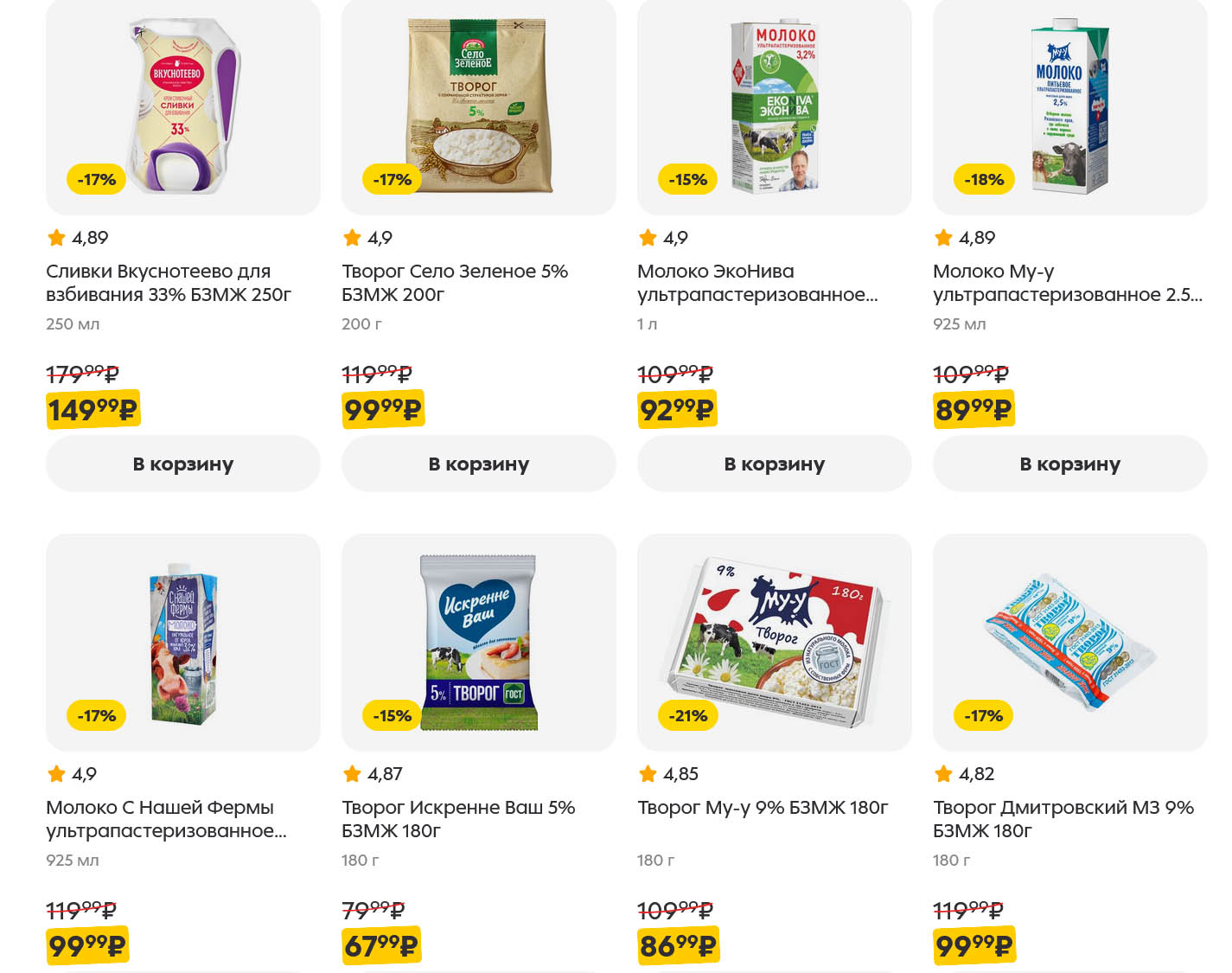Image resolution: width=1232 pixels, height=973 pixels.
Task: Open Село Зеленое творог product image
Action: [478, 104]
